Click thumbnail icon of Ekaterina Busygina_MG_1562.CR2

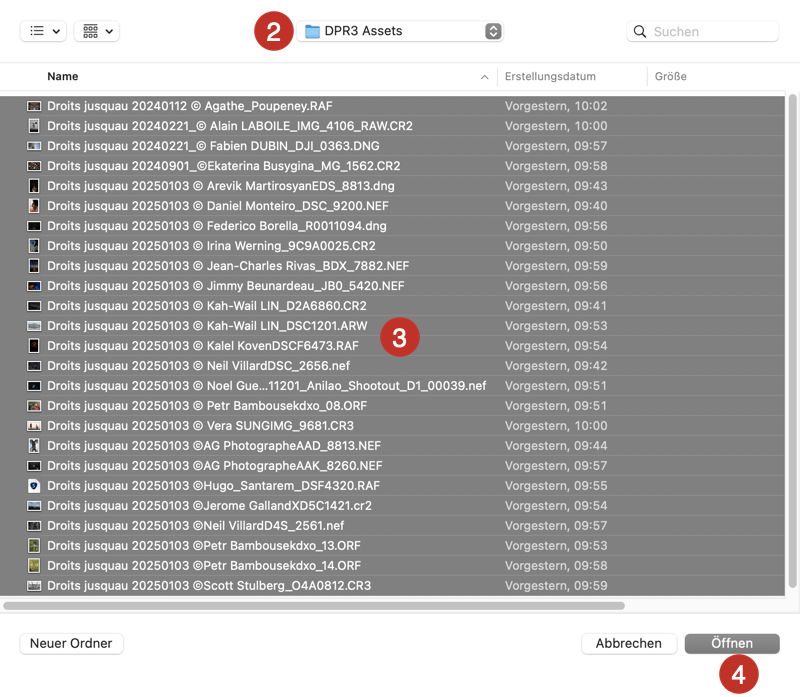click(x=34, y=166)
